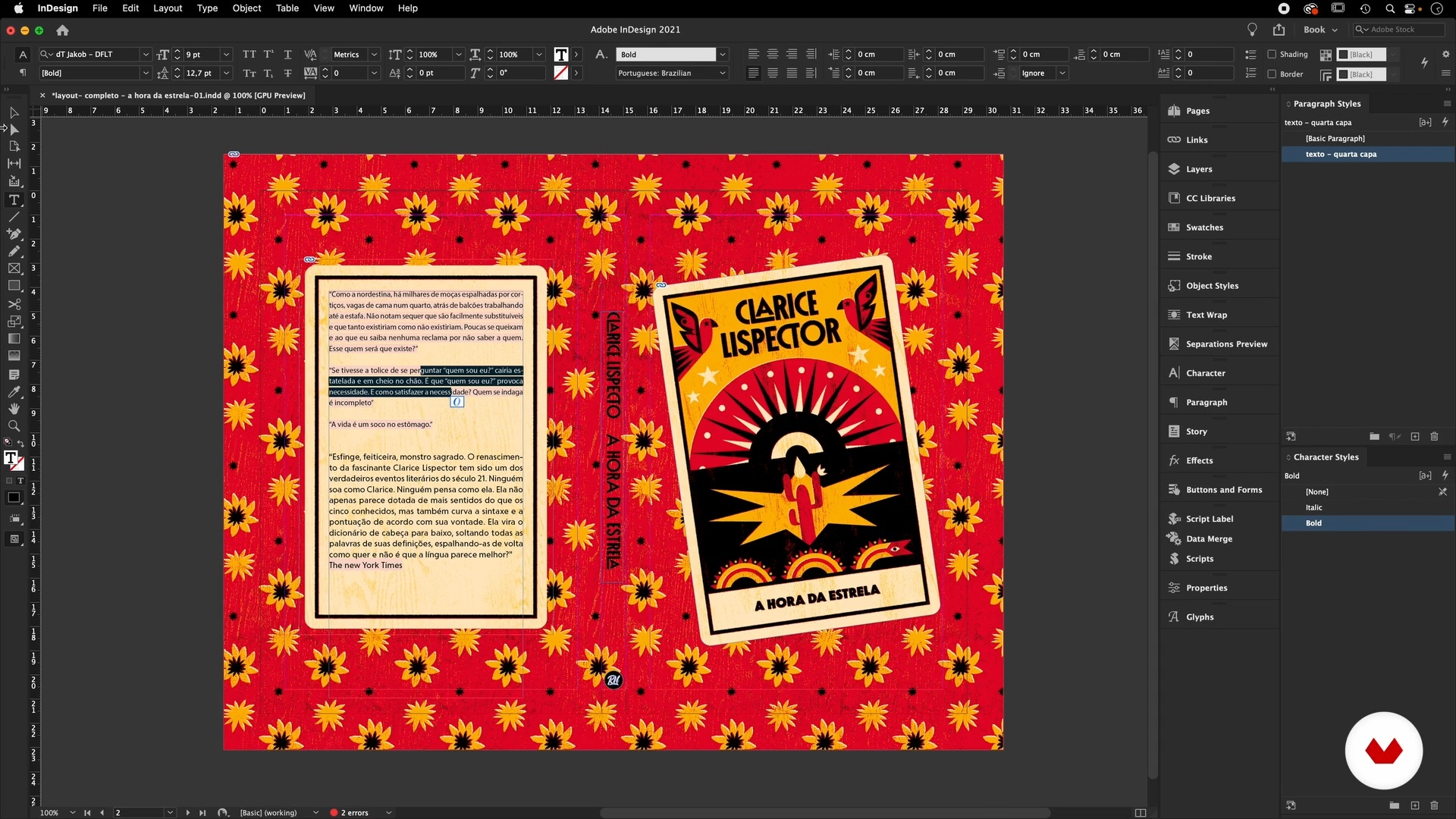Select the Gap tool
This screenshot has width=1456, height=819.
click(x=14, y=163)
